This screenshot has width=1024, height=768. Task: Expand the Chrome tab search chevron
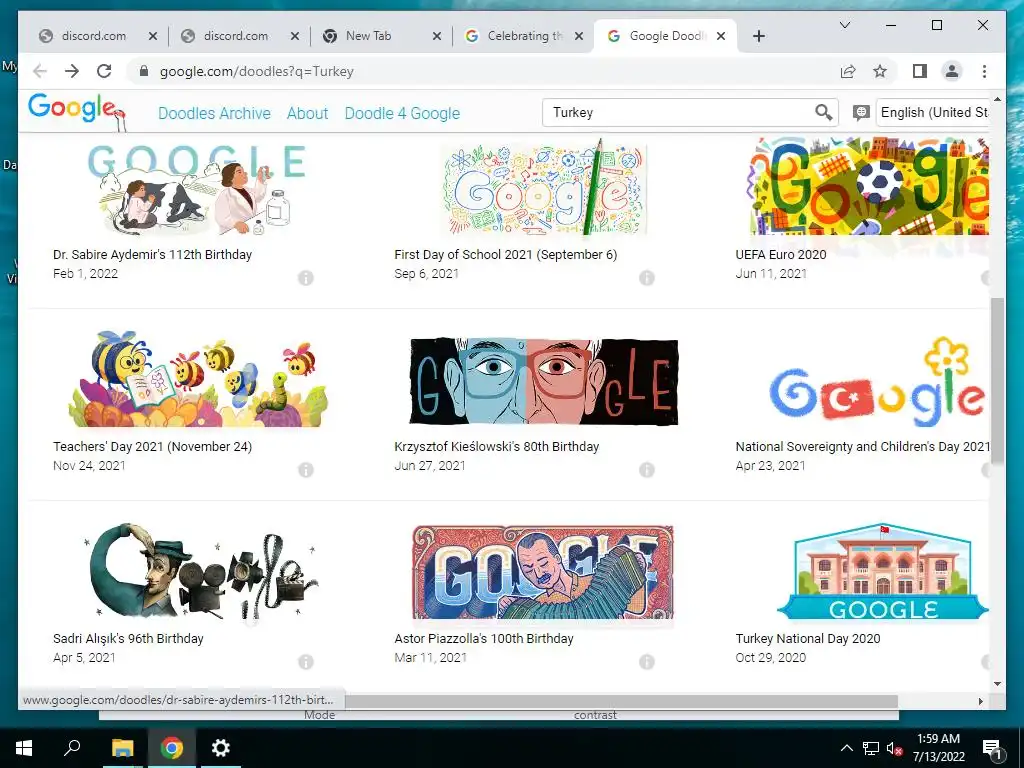click(844, 25)
